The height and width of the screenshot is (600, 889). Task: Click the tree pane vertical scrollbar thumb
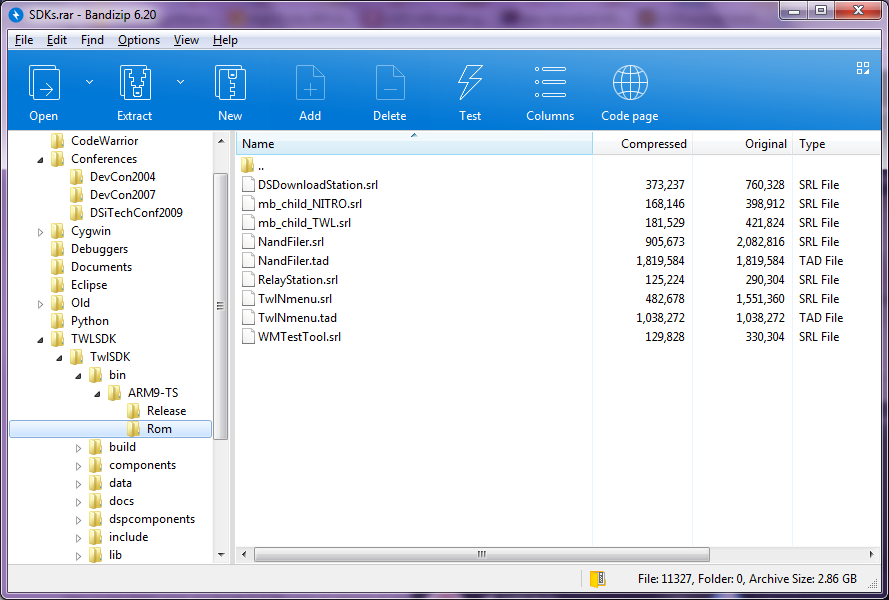pos(221,306)
